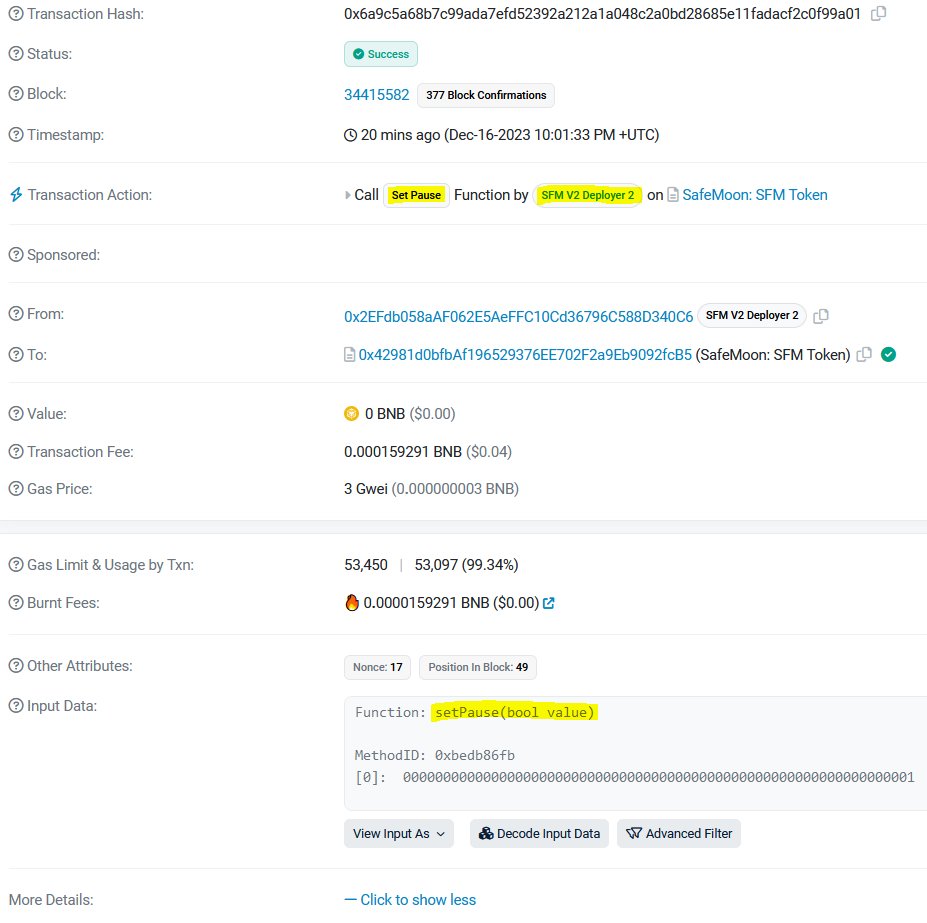Open SafeMoon: SFM Token link
This screenshot has height=923, width=927.
point(755,195)
